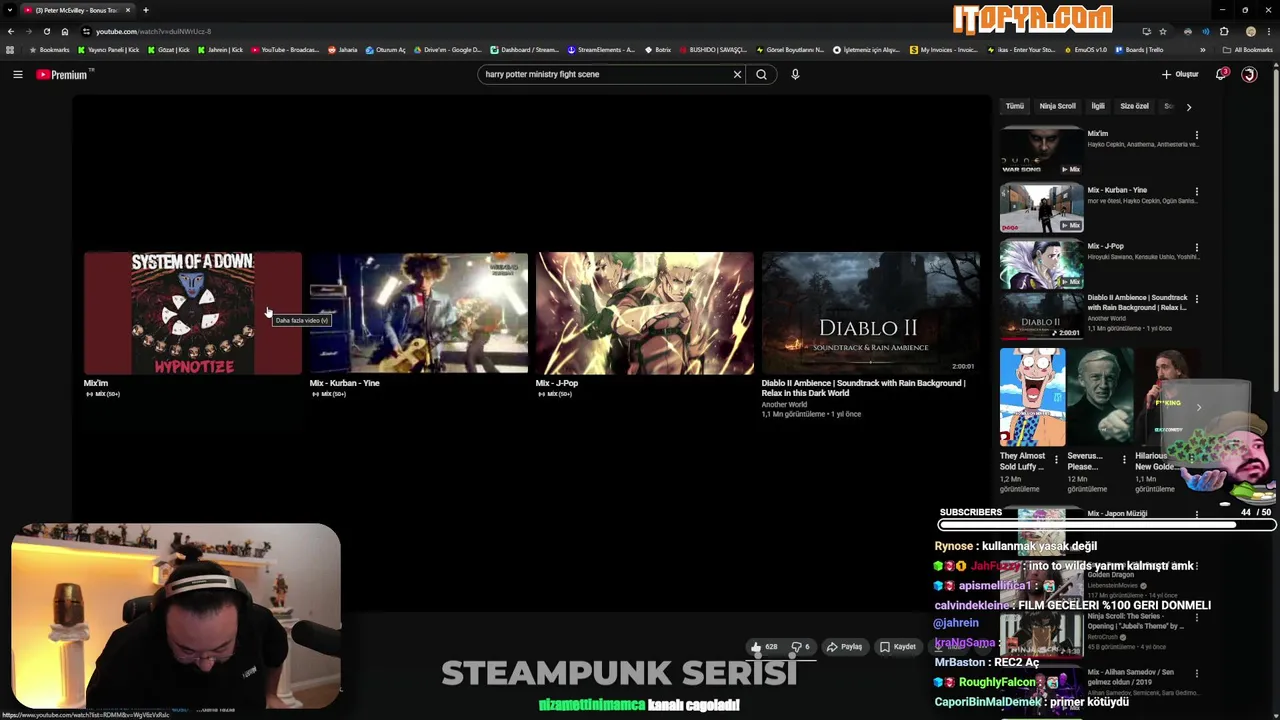Click the Paylaş share button
Screen dimensions: 1280x720
pyautogui.click(x=844, y=647)
